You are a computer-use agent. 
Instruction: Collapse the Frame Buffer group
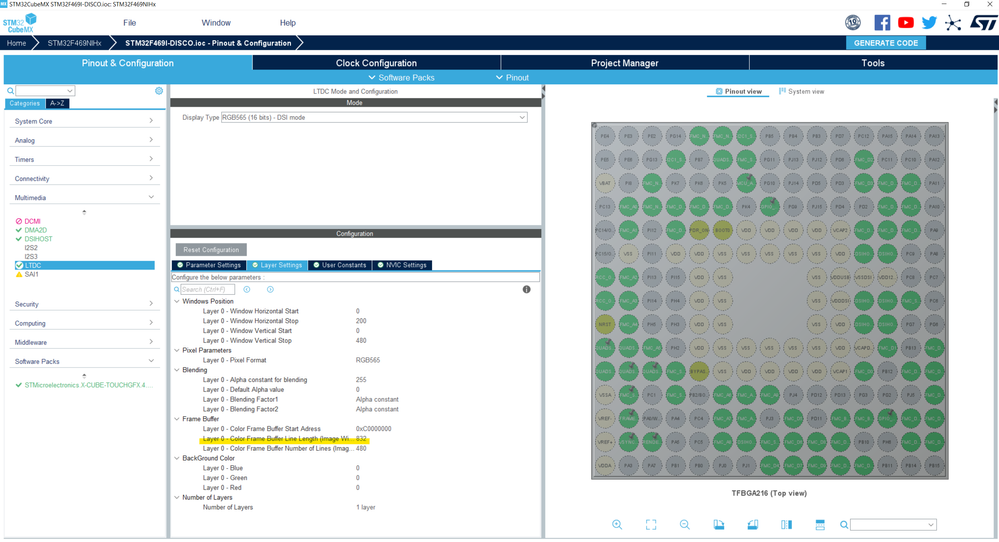tap(177, 419)
